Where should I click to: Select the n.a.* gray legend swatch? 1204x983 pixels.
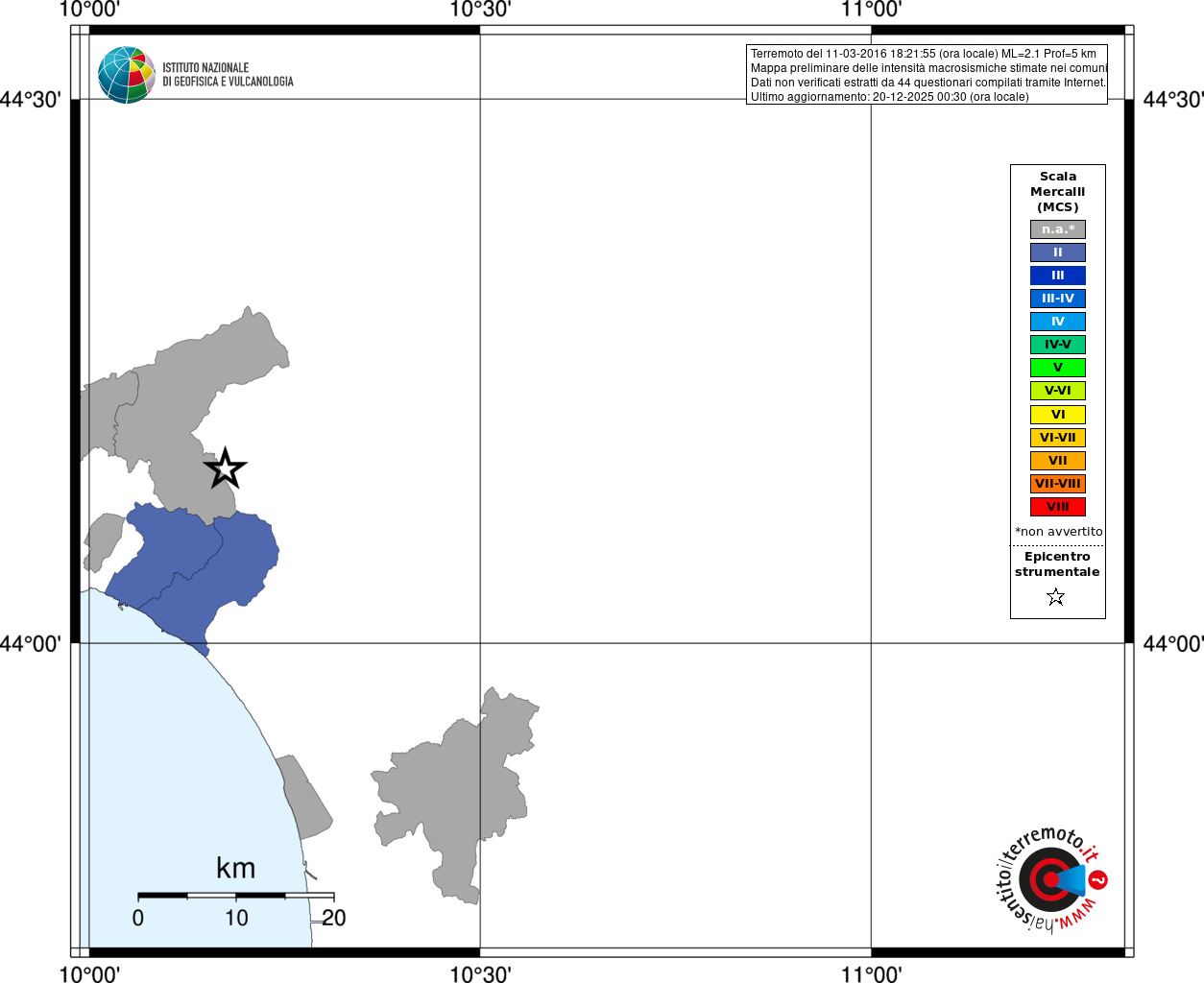pyautogui.click(x=1058, y=229)
